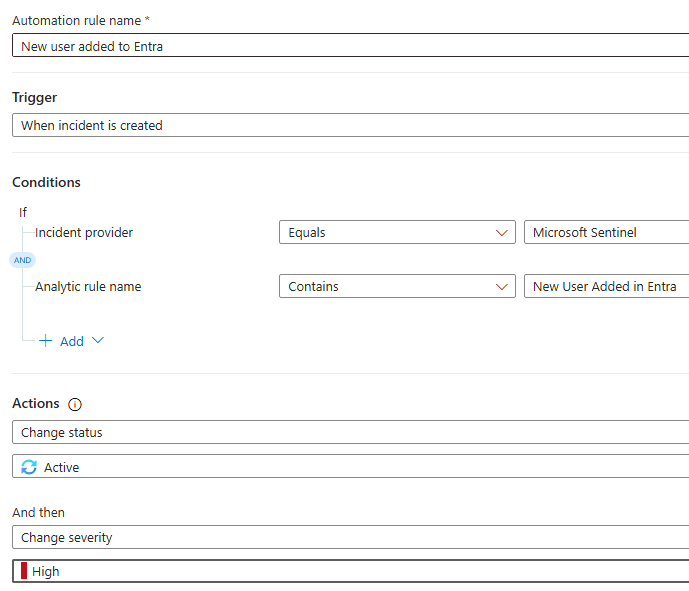Open the Equals operator dropdown
The width and height of the screenshot is (689, 591).
pos(397,232)
